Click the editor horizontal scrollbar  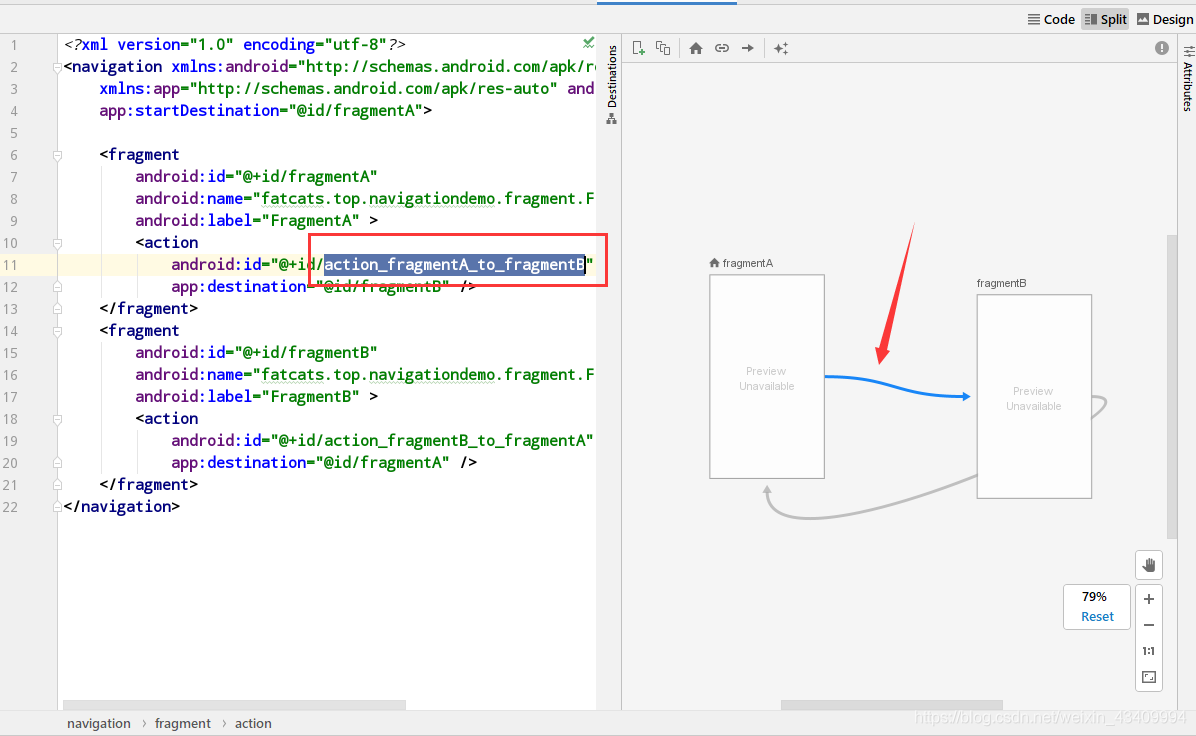tap(234, 705)
